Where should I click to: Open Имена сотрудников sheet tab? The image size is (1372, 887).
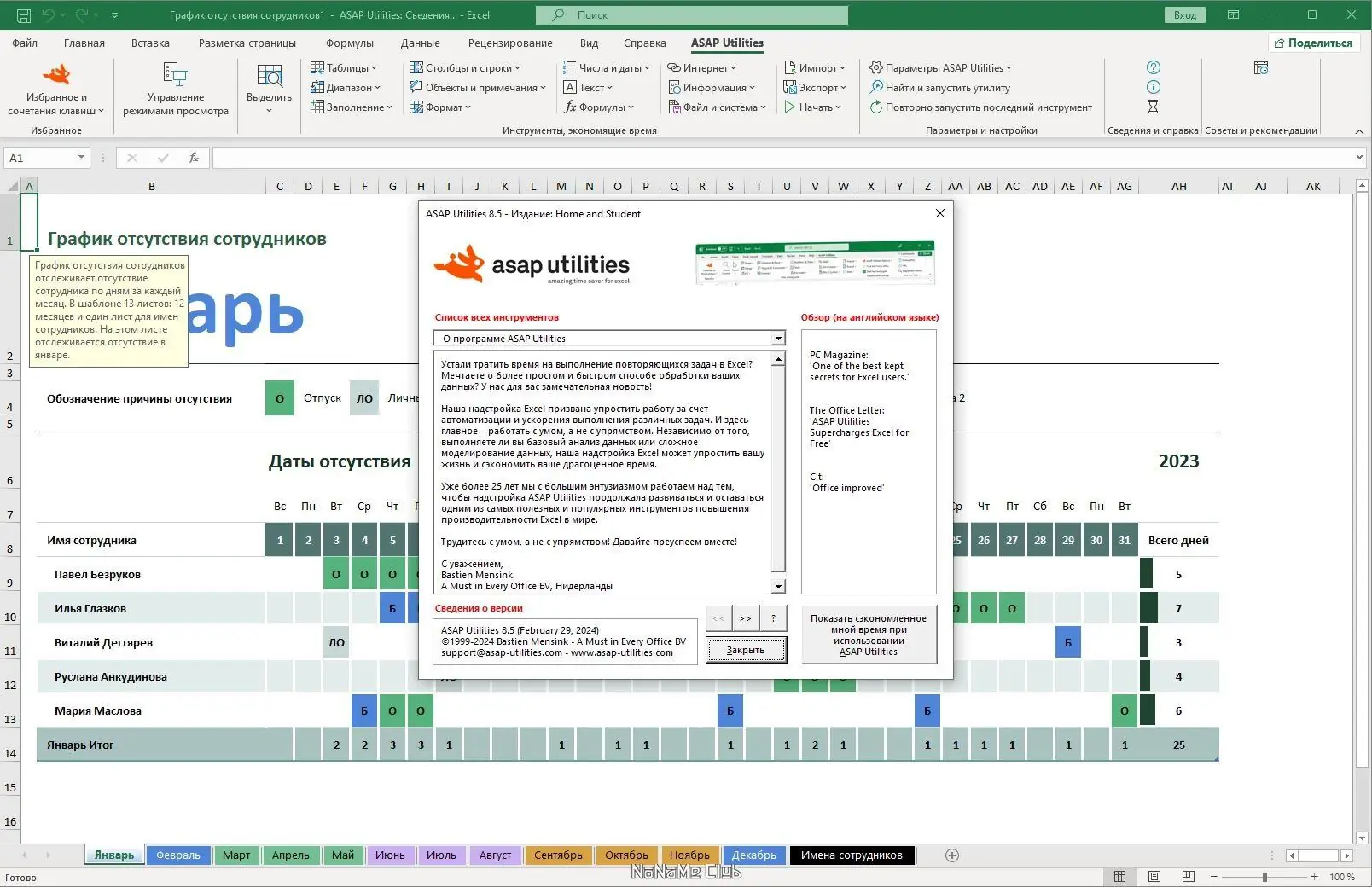pos(852,855)
